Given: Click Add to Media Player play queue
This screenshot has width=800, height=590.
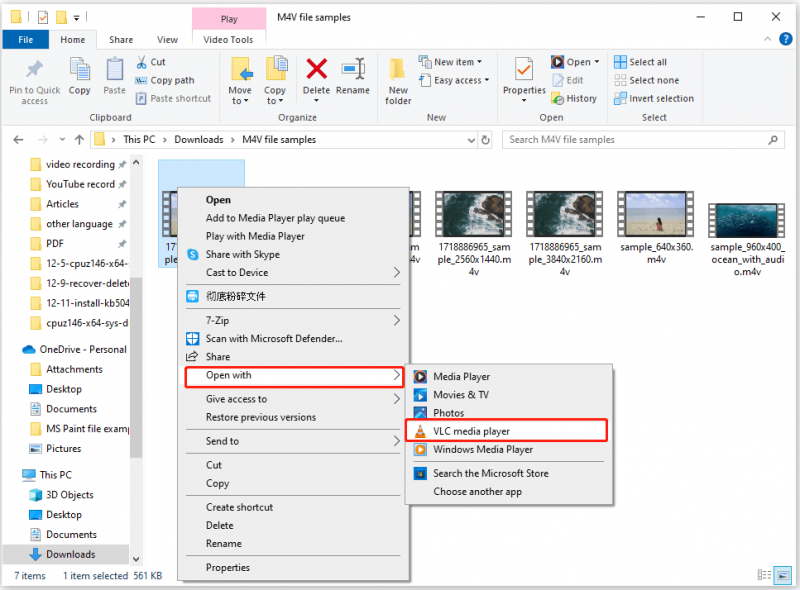Looking at the screenshot, I should click(x=295, y=218).
